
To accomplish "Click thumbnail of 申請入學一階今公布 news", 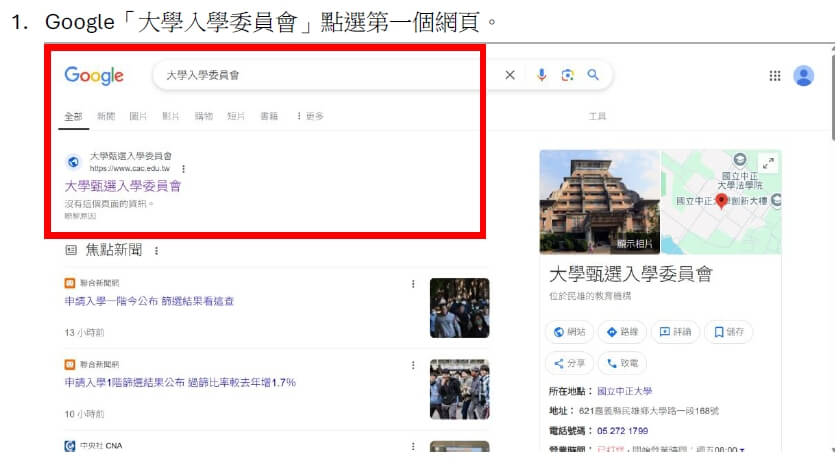I will (460, 308).
